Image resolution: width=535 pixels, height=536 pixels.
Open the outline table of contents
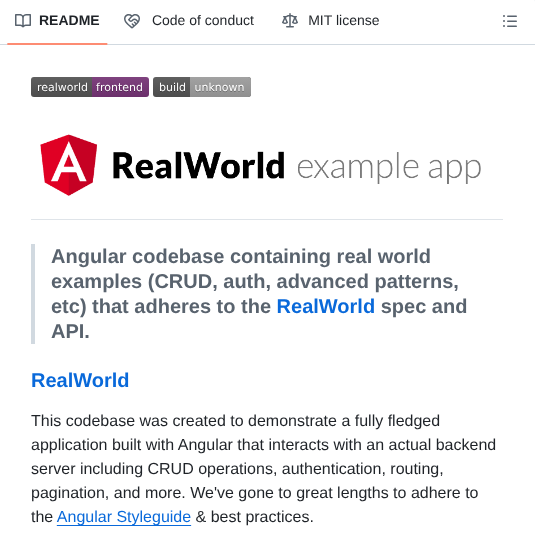tap(510, 21)
